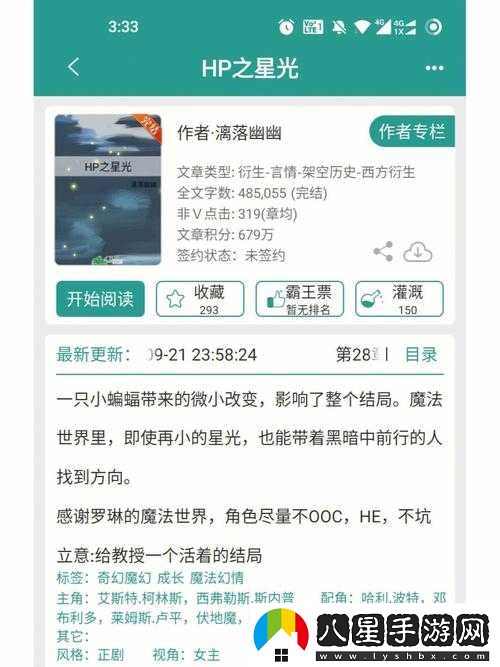Tap the thumbs-up 霸王票 icon
500x667 pixels.
point(275,299)
